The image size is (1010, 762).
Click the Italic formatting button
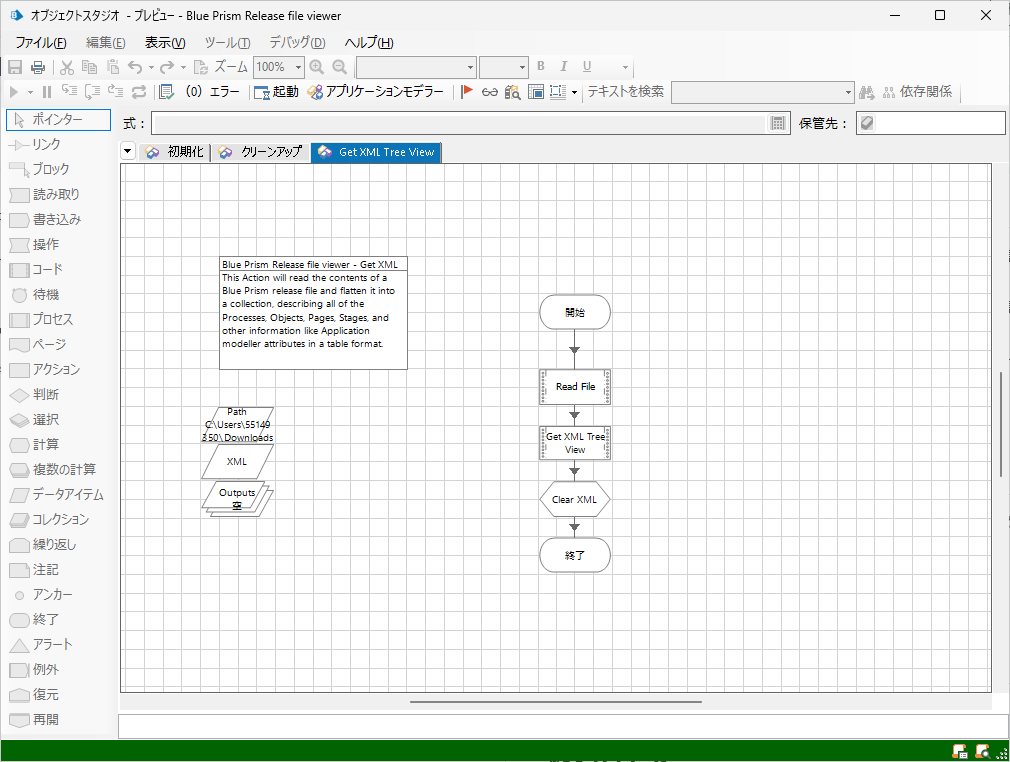point(564,66)
